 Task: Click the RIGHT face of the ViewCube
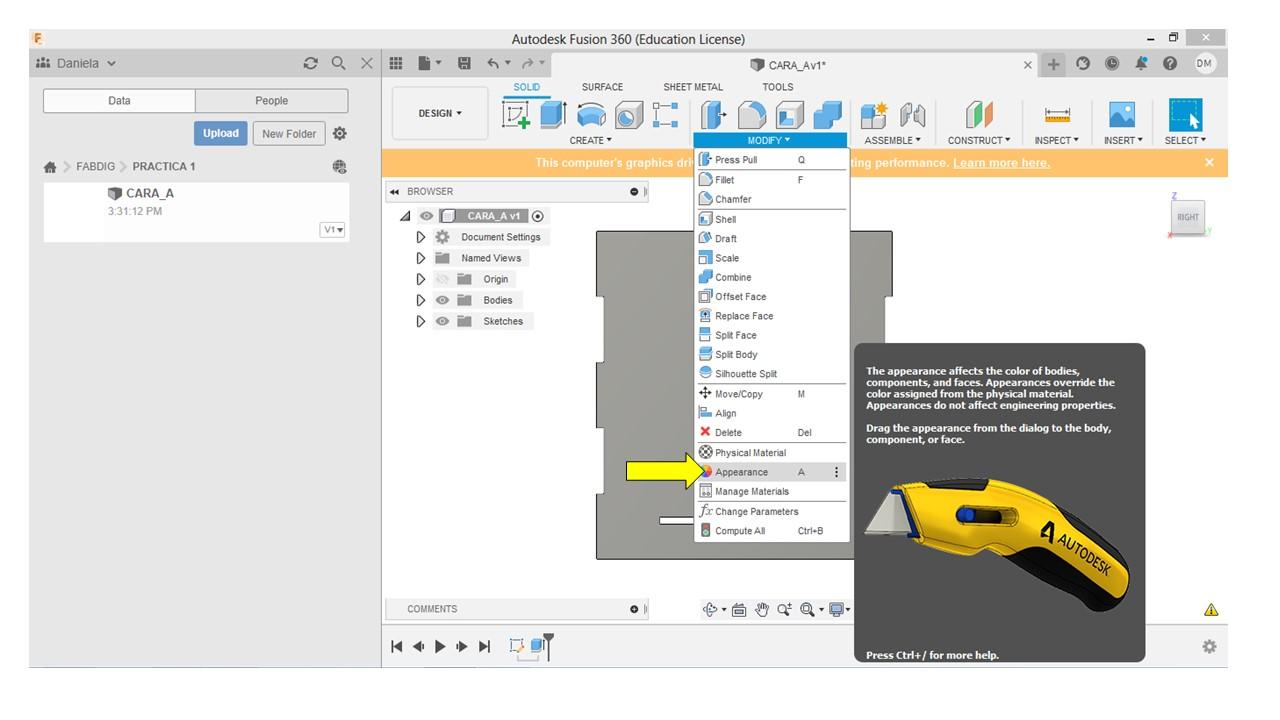1188,217
